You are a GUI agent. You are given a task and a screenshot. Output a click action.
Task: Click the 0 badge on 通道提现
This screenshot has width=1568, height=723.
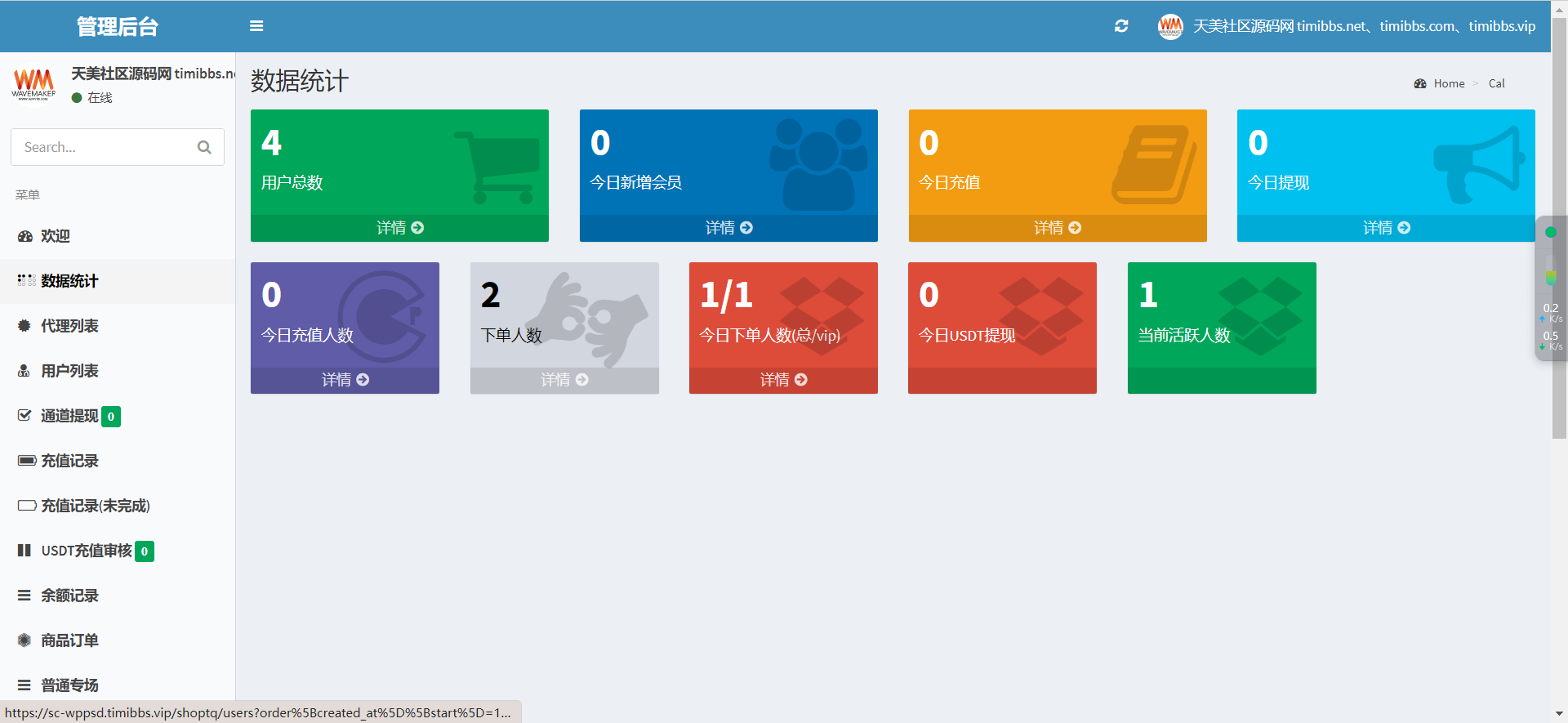coord(111,417)
